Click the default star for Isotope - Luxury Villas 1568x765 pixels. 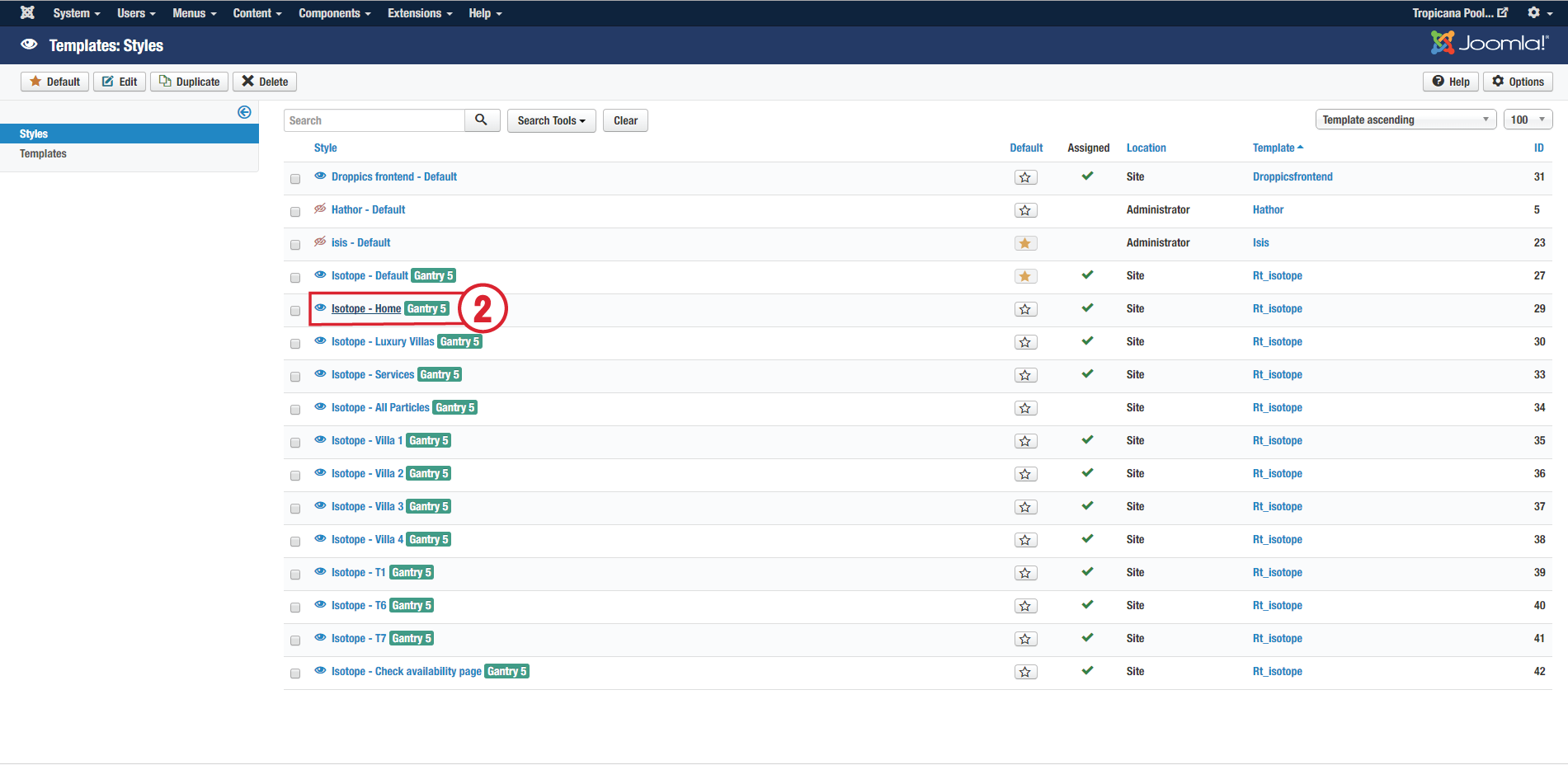(x=1025, y=342)
